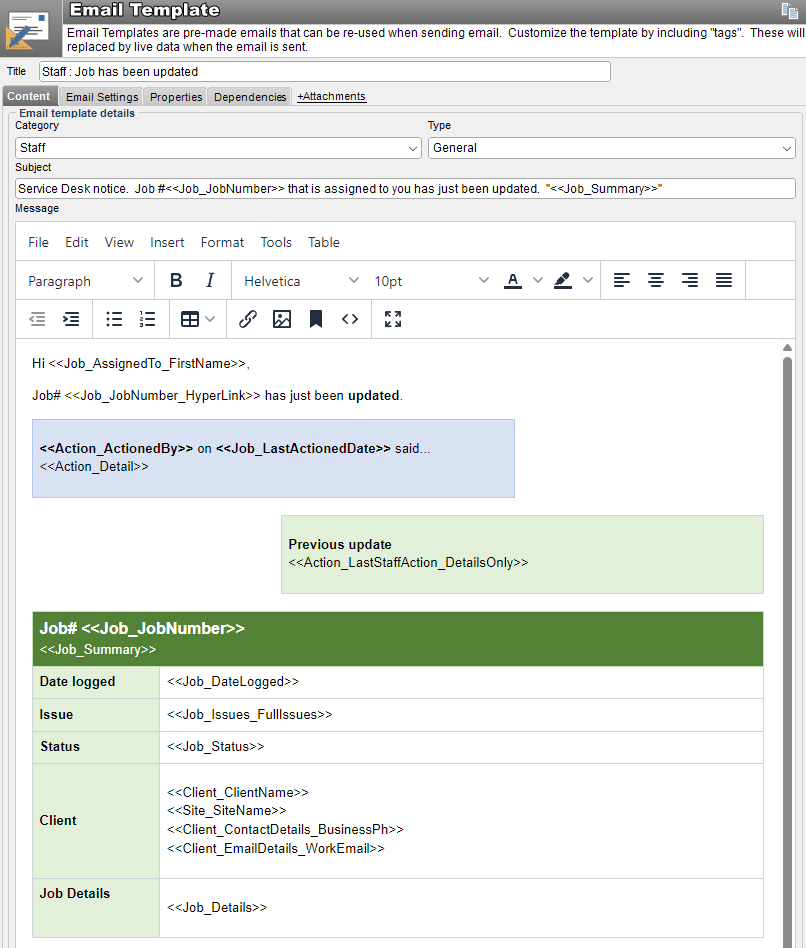Switch to the Properties tab
806x948 pixels.
coord(176,97)
